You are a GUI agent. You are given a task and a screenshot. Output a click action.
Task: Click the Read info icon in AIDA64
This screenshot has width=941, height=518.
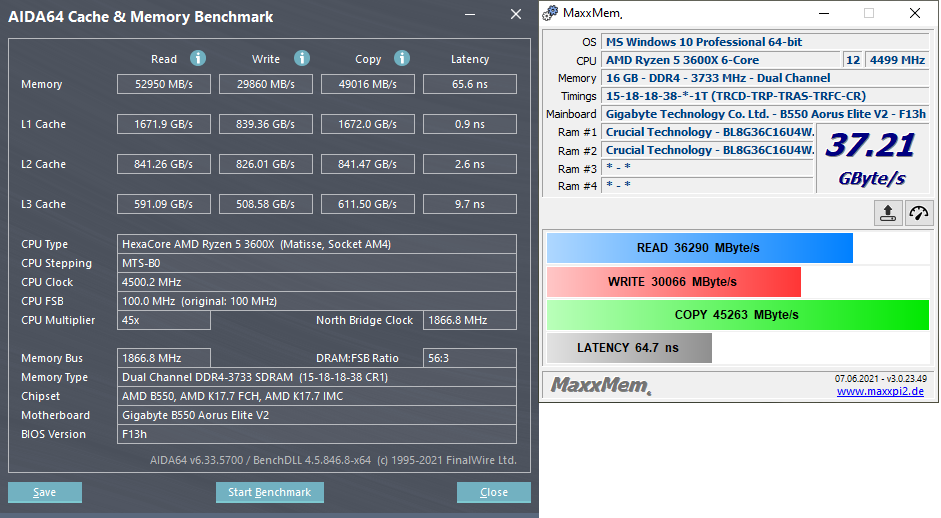click(x=198, y=58)
